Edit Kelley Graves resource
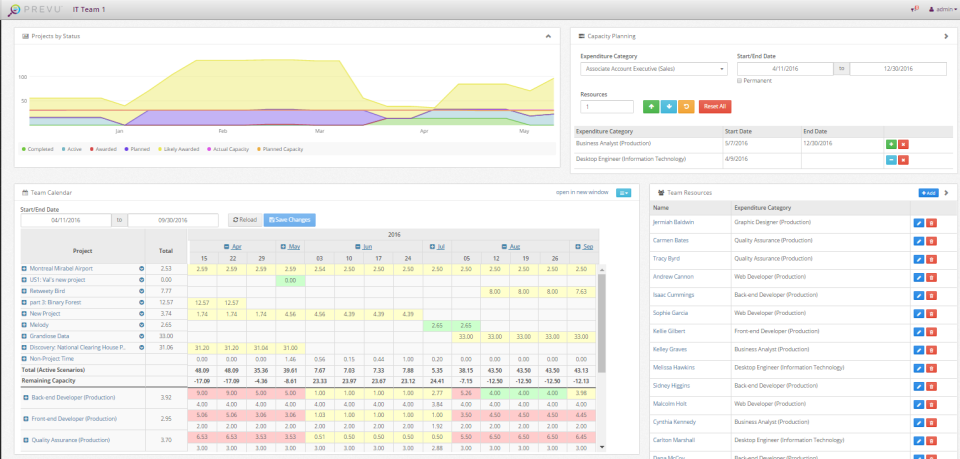 tap(919, 350)
